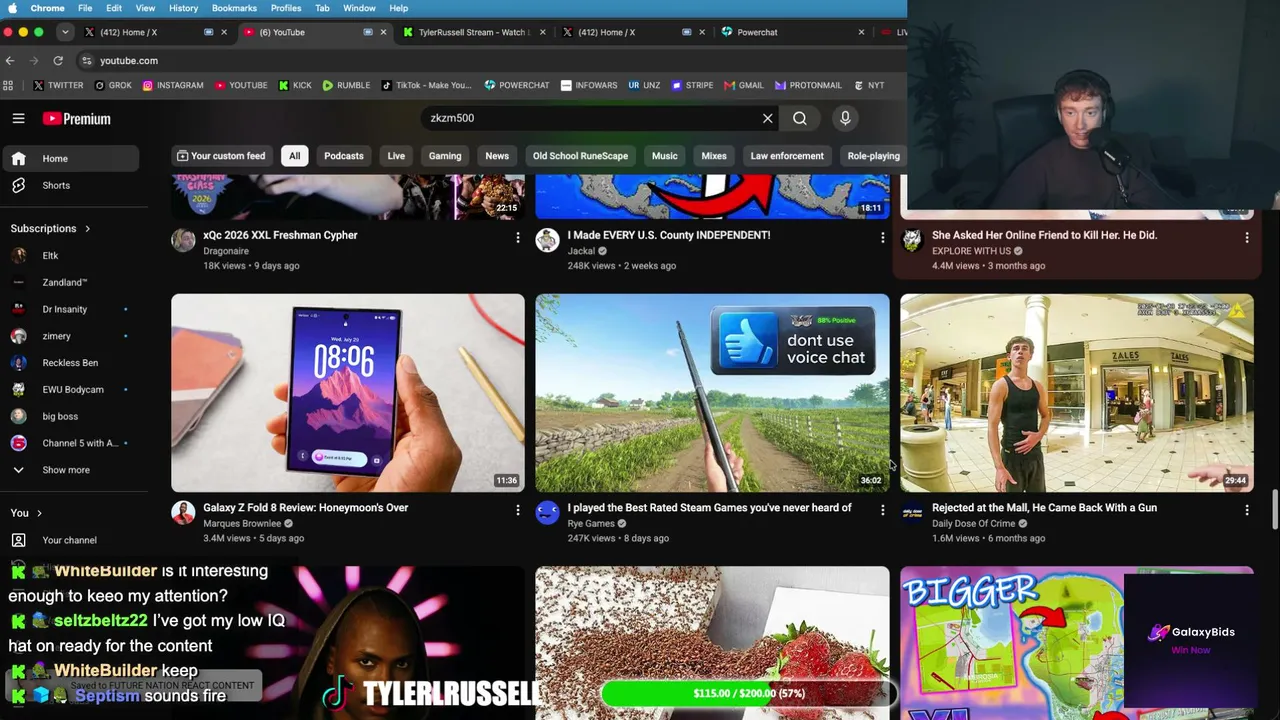Click the Marques Brownlee channel avatar
This screenshot has height=720, width=1280.
point(183,513)
